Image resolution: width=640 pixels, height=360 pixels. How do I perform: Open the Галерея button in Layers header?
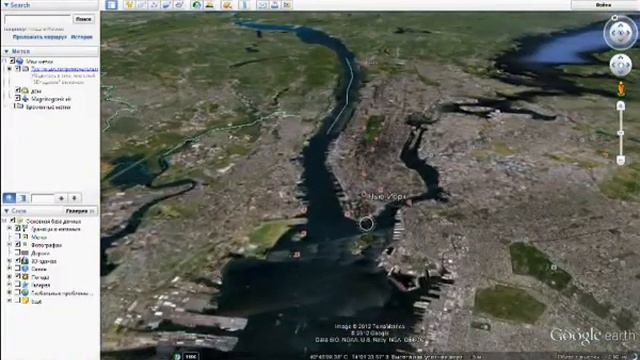(x=80, y=211)
